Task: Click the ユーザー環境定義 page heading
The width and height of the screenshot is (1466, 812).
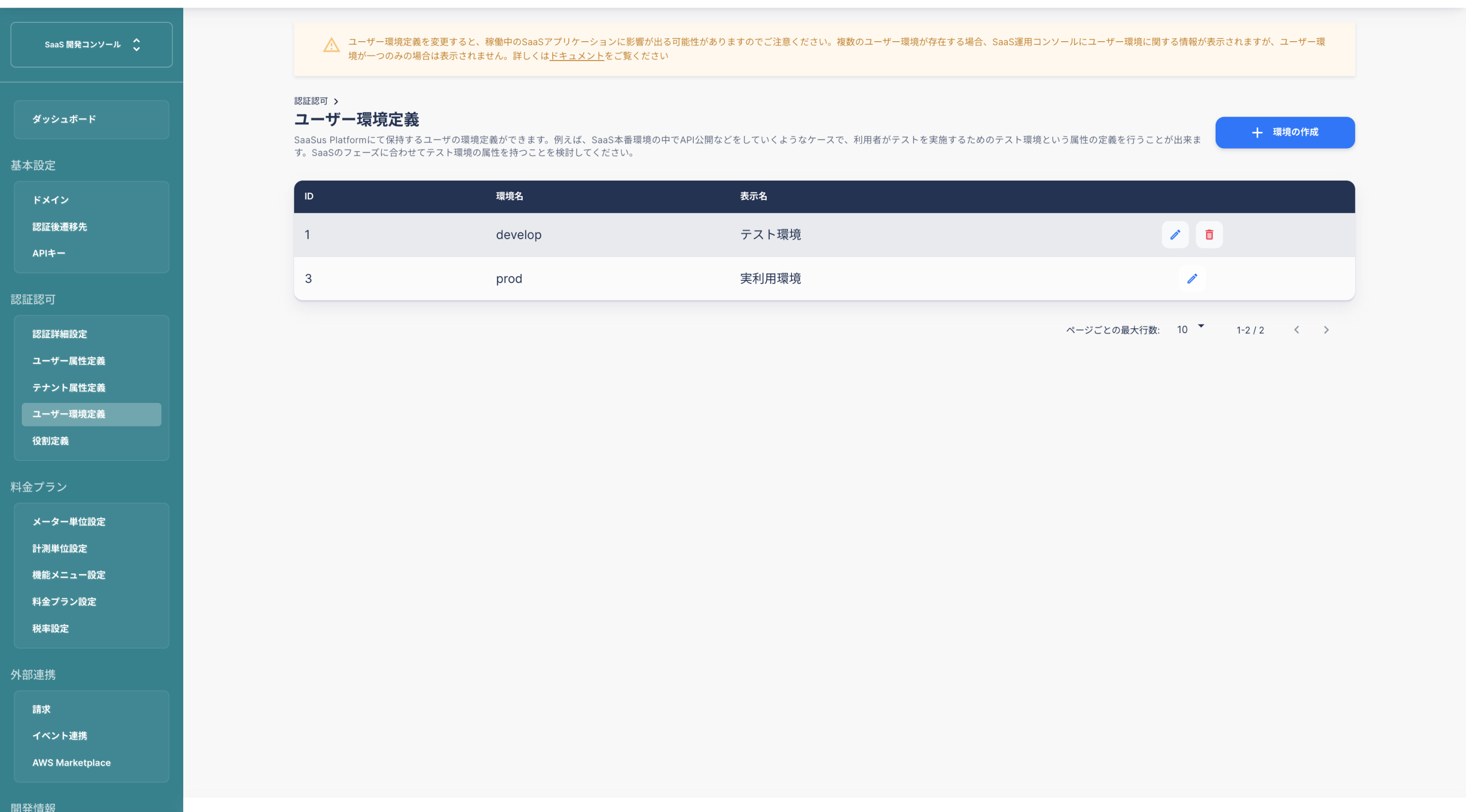Action: [x=356, y=120]
